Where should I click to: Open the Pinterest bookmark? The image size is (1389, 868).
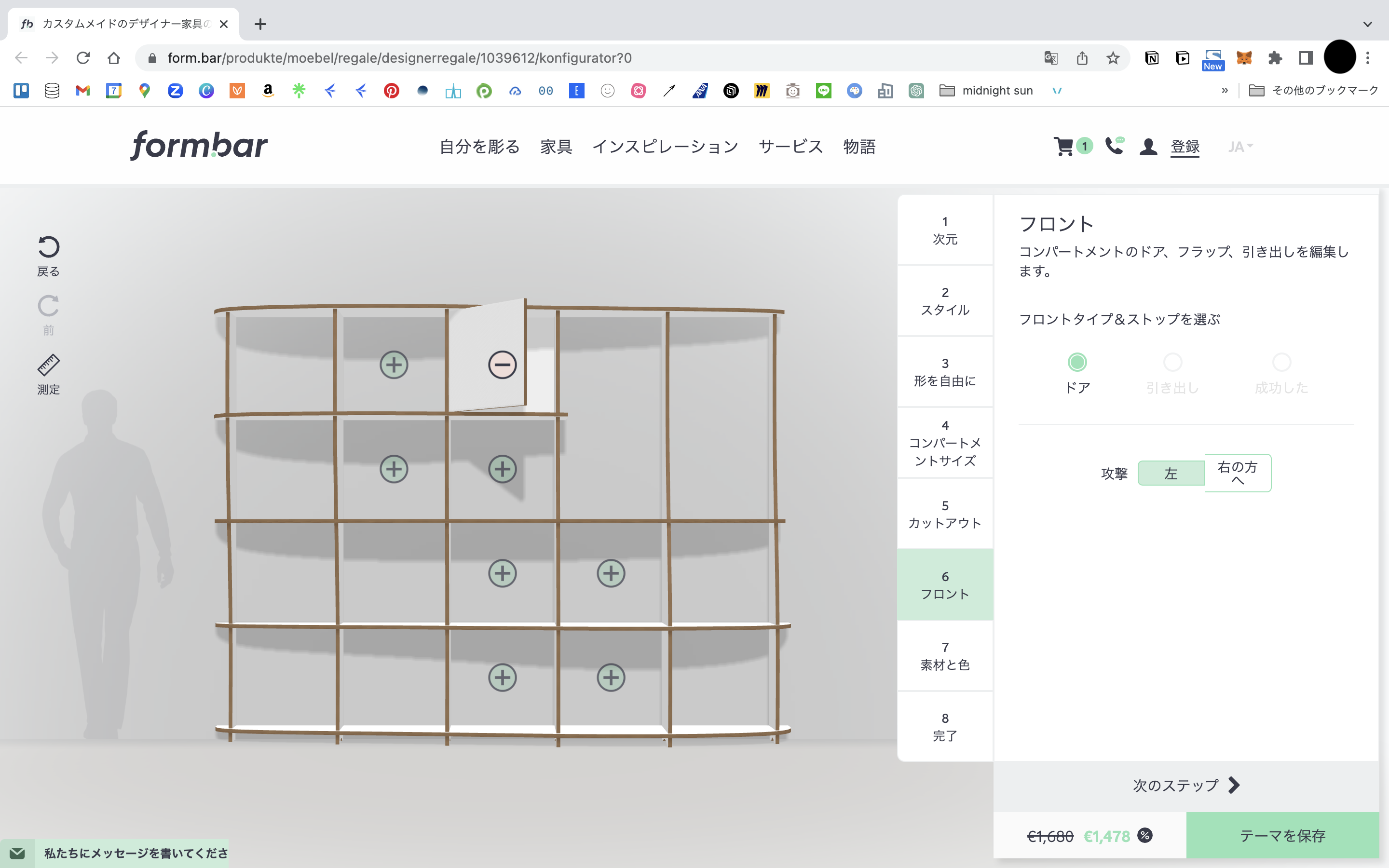click(x=392, y=90)
